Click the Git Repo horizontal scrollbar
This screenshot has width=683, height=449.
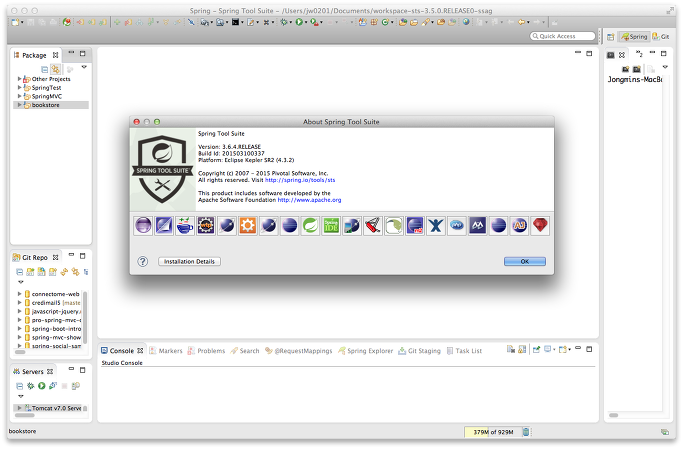[x=20, y=352]
